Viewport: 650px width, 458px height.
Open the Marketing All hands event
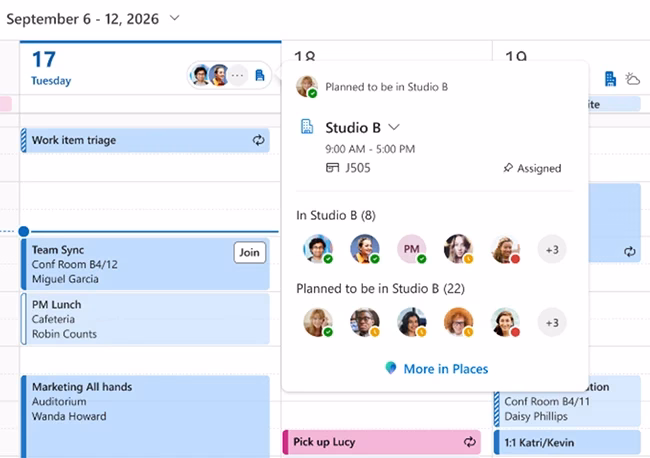click(x=145, y=417)
